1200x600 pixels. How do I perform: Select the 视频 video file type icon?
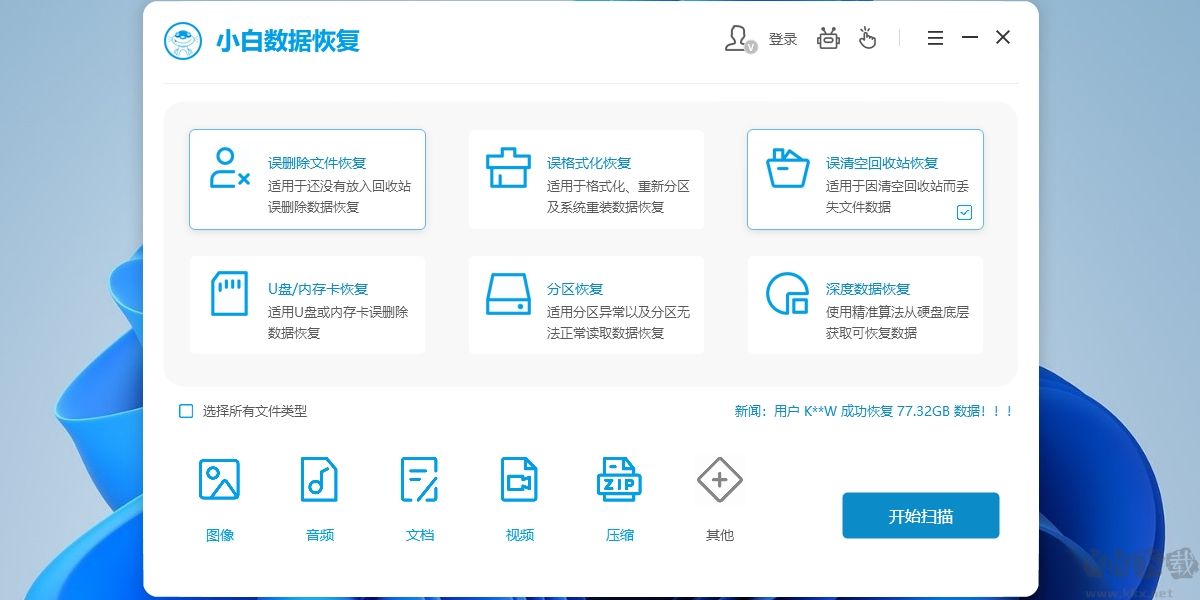tap(519, 478)
